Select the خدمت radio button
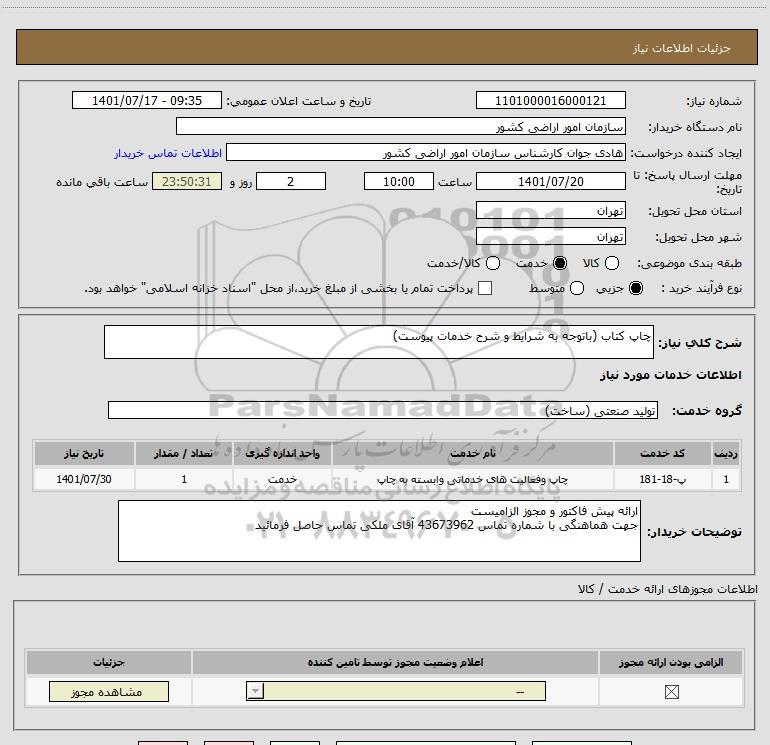770x745 pixels. pos(560,263)
